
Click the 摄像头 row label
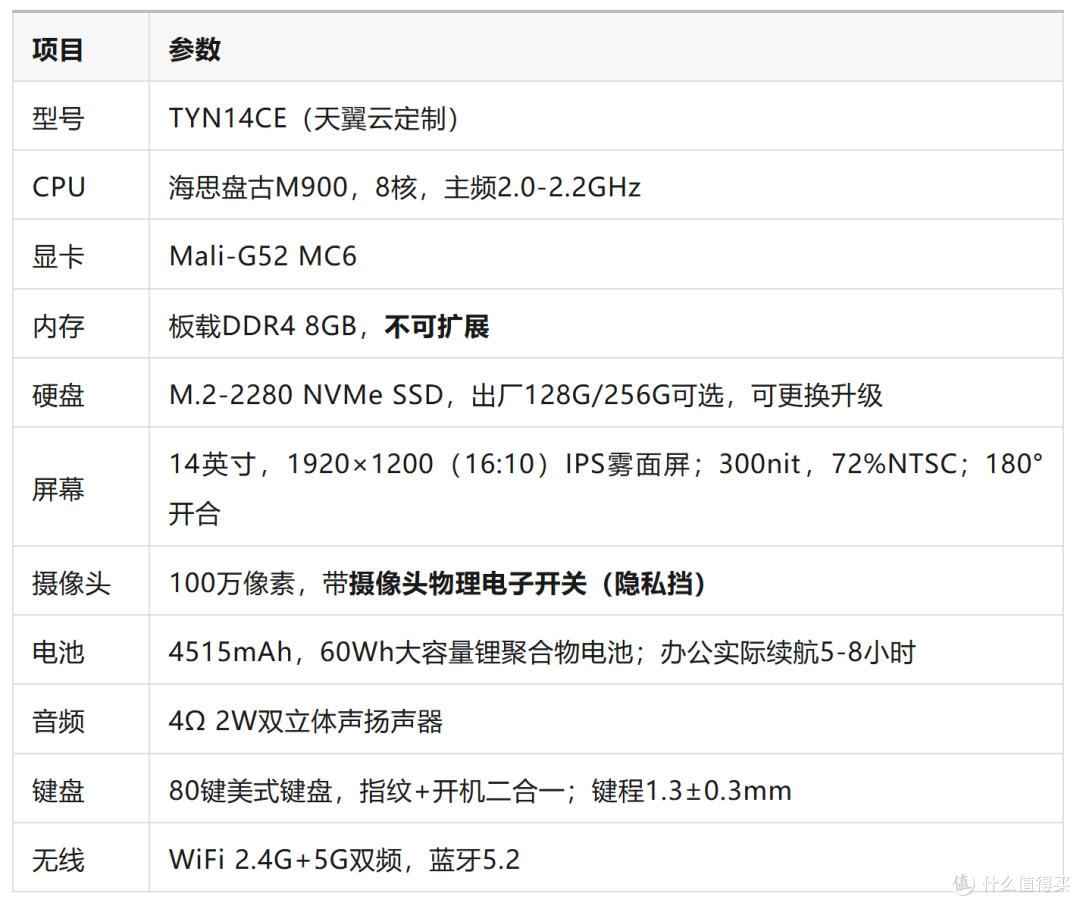(71, 583)
